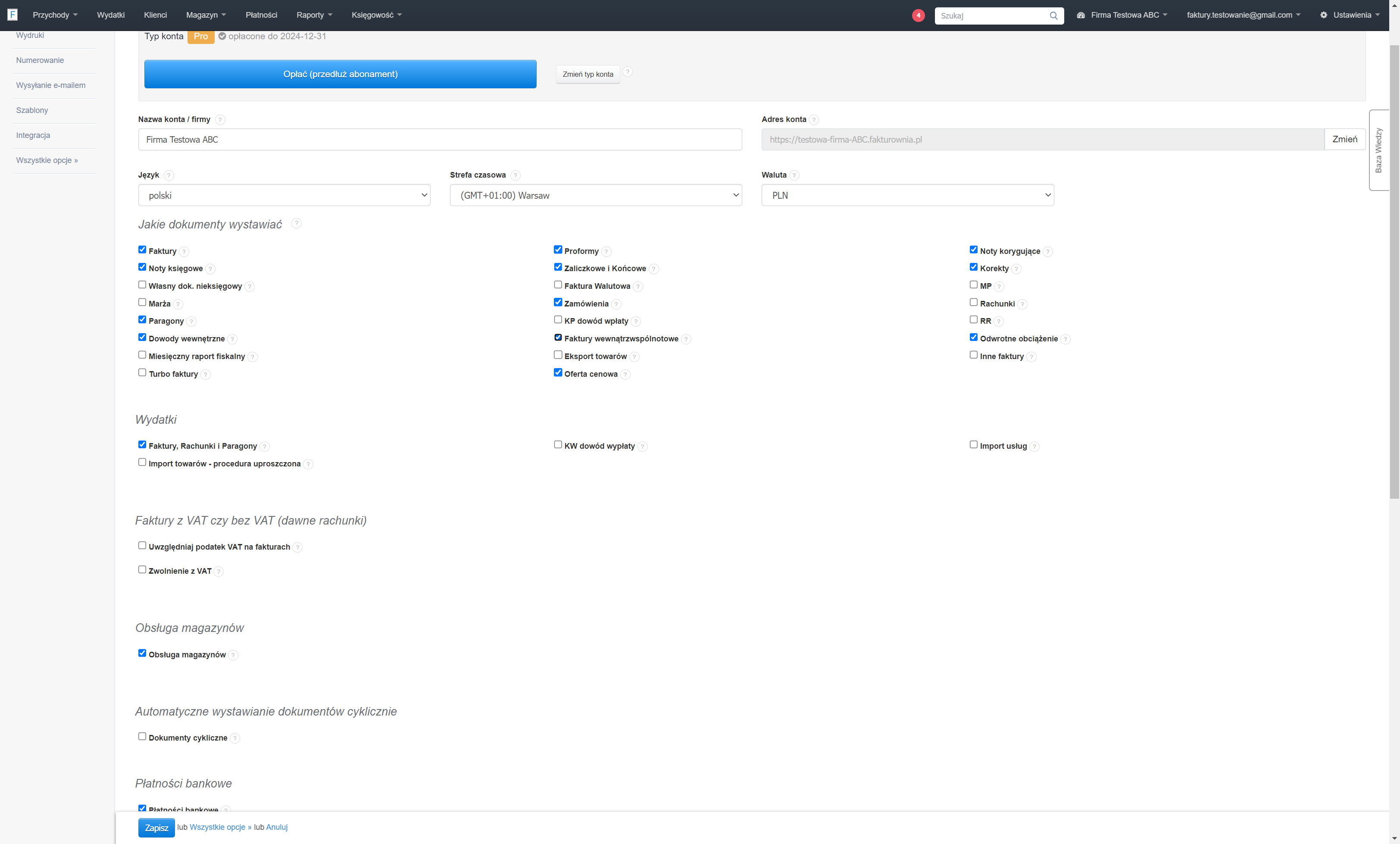Open help icon next to Paragony
This screenshot has width=1400, height=844.
(191, 321)
